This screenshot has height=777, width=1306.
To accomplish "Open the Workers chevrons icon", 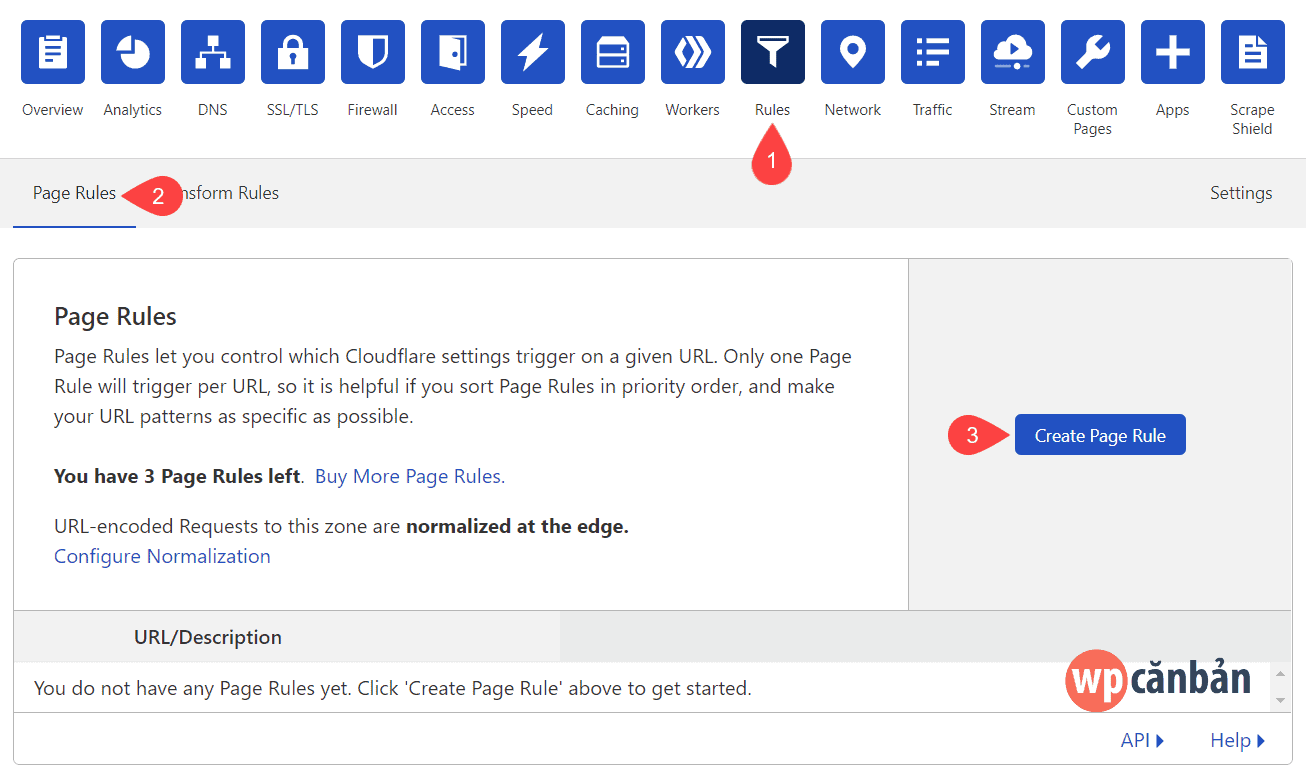I will point(693,52).
